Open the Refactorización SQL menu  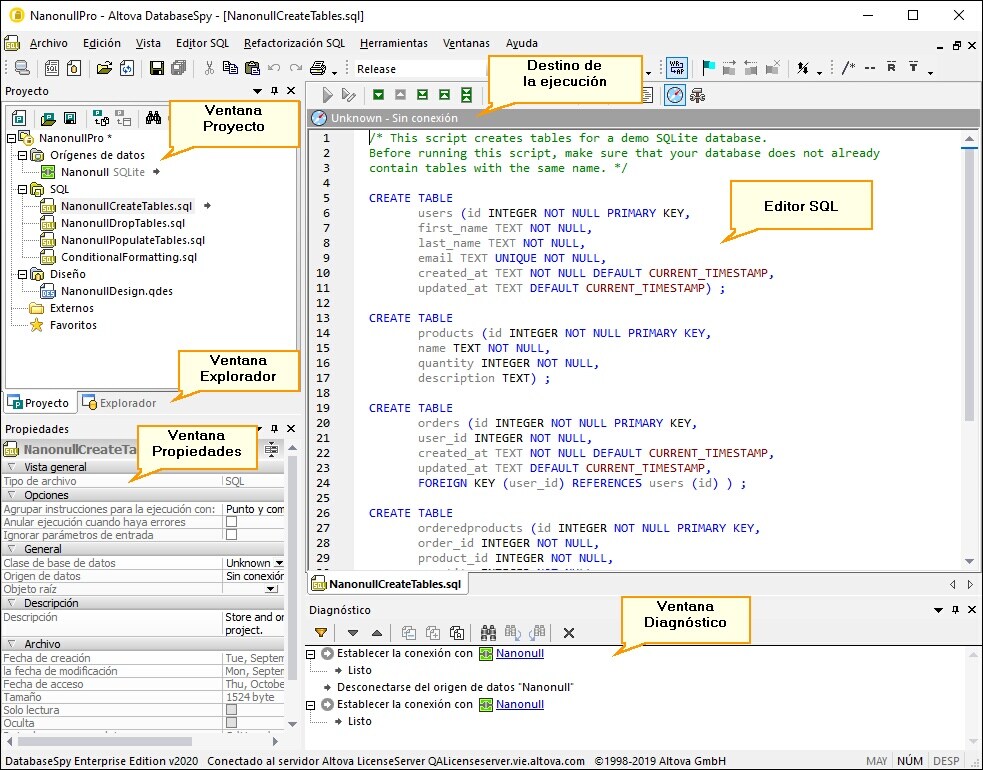(x=294, y=43)
